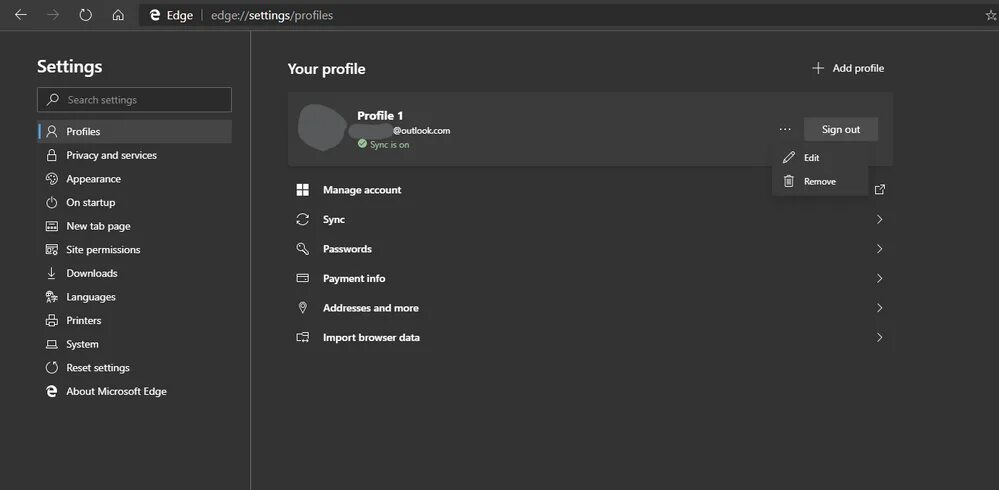Screen dimensions: 999x490
Task: Click the browser back arrow icon
Action: [21, 15]
